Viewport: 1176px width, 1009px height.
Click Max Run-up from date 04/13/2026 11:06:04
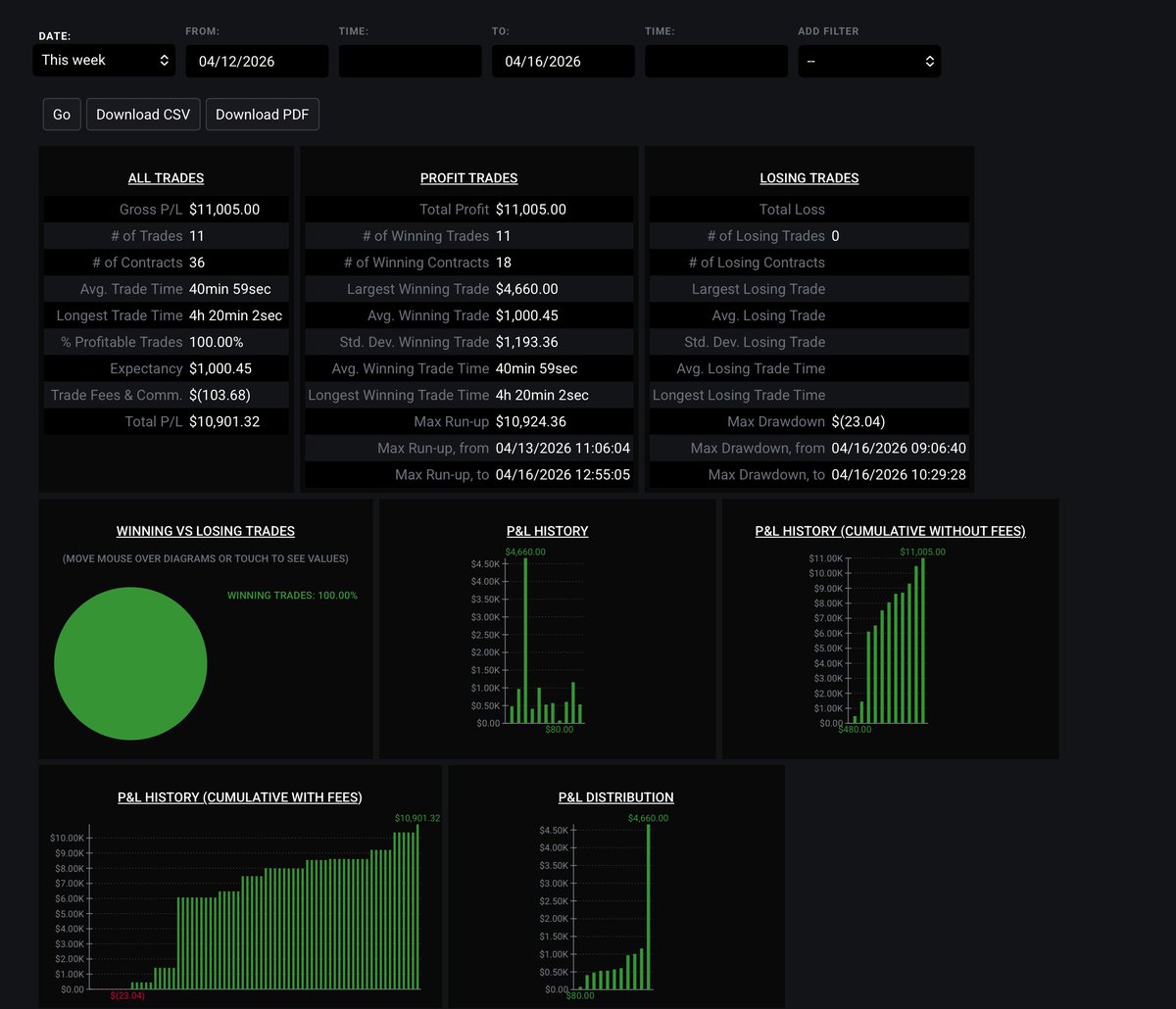(563, 448)
